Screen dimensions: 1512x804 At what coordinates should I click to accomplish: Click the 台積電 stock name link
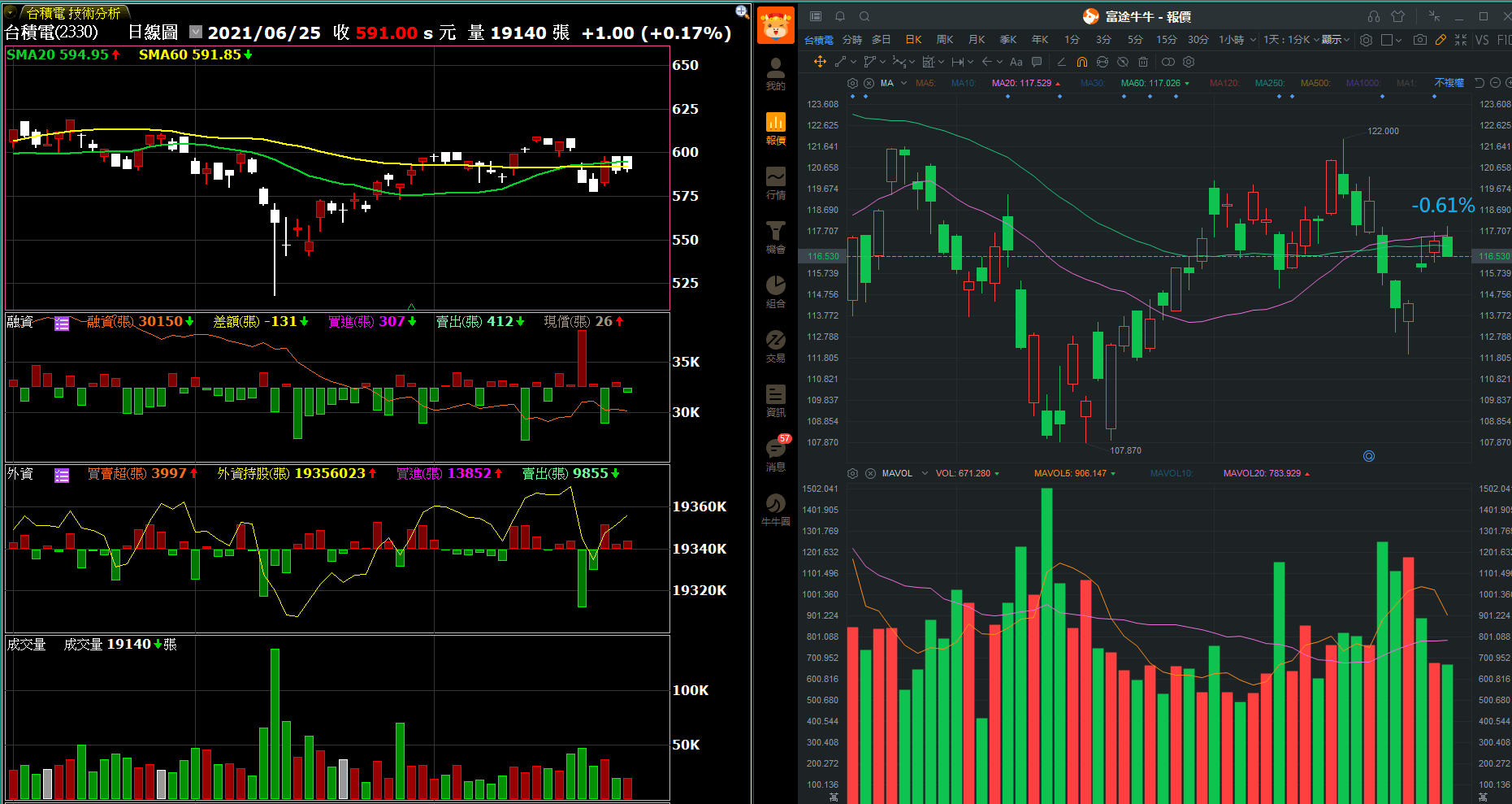pyautogui.click(x=818, y=40)
